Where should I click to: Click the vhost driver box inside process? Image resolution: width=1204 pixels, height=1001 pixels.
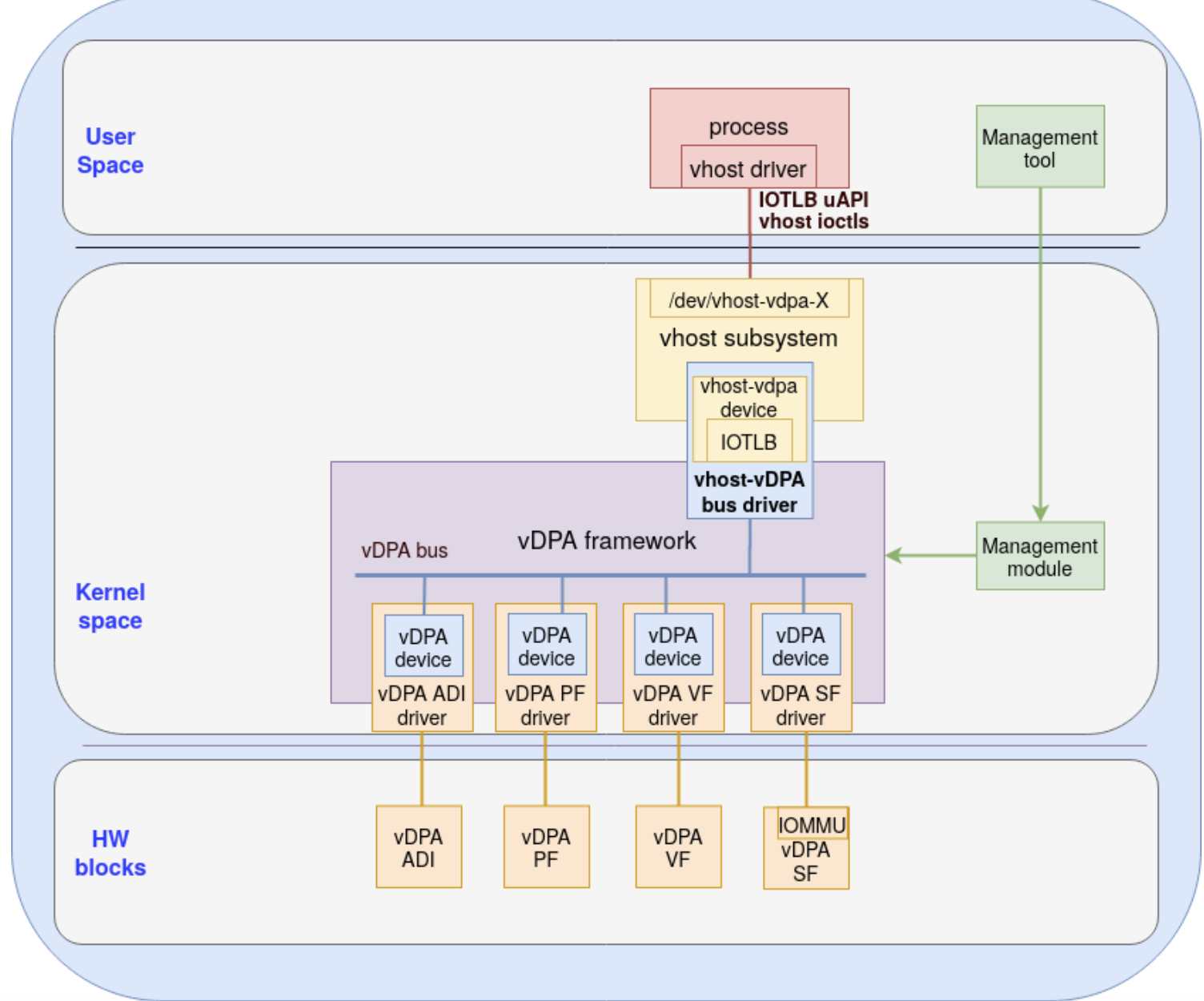pyautogui.click(x=747, y=168)
